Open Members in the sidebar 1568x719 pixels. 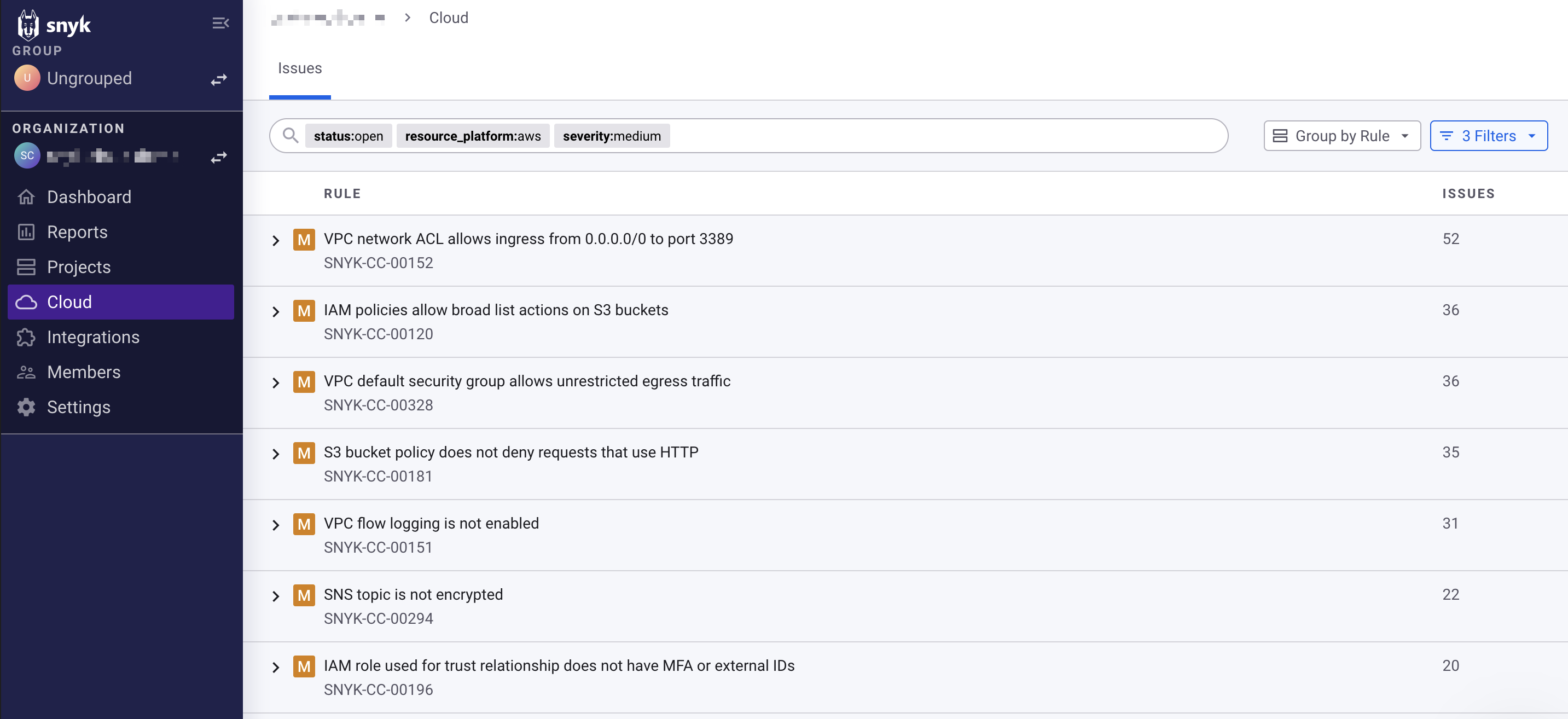point(83,372)
